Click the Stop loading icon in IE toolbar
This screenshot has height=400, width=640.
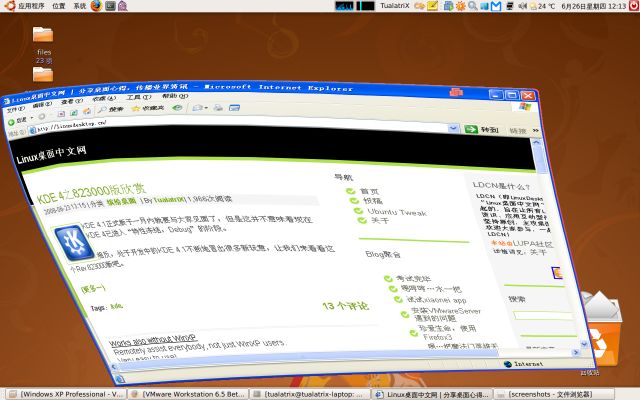(x=61, y=114)
